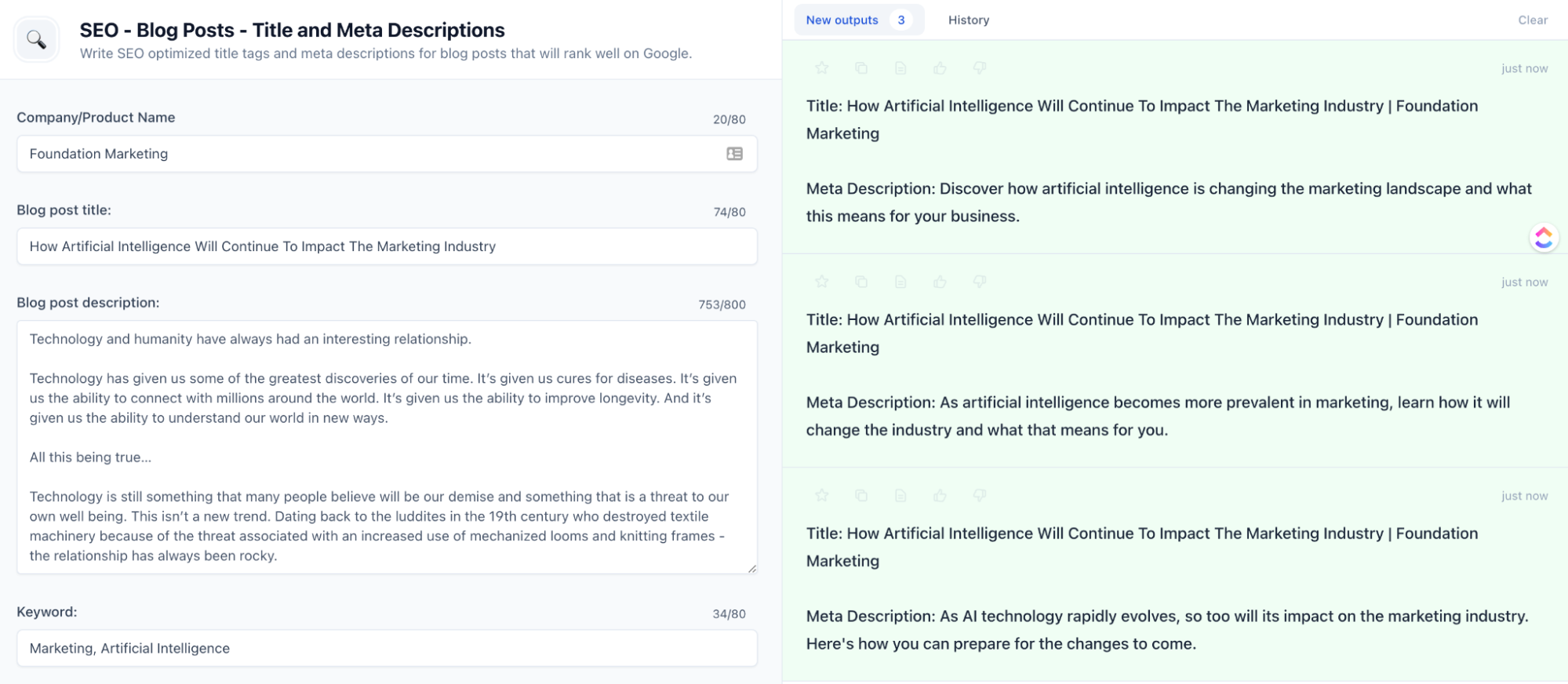Star the second output about AI becoming prevalent
Viewport: 1568px width, 684px height.
coord(821,282)
